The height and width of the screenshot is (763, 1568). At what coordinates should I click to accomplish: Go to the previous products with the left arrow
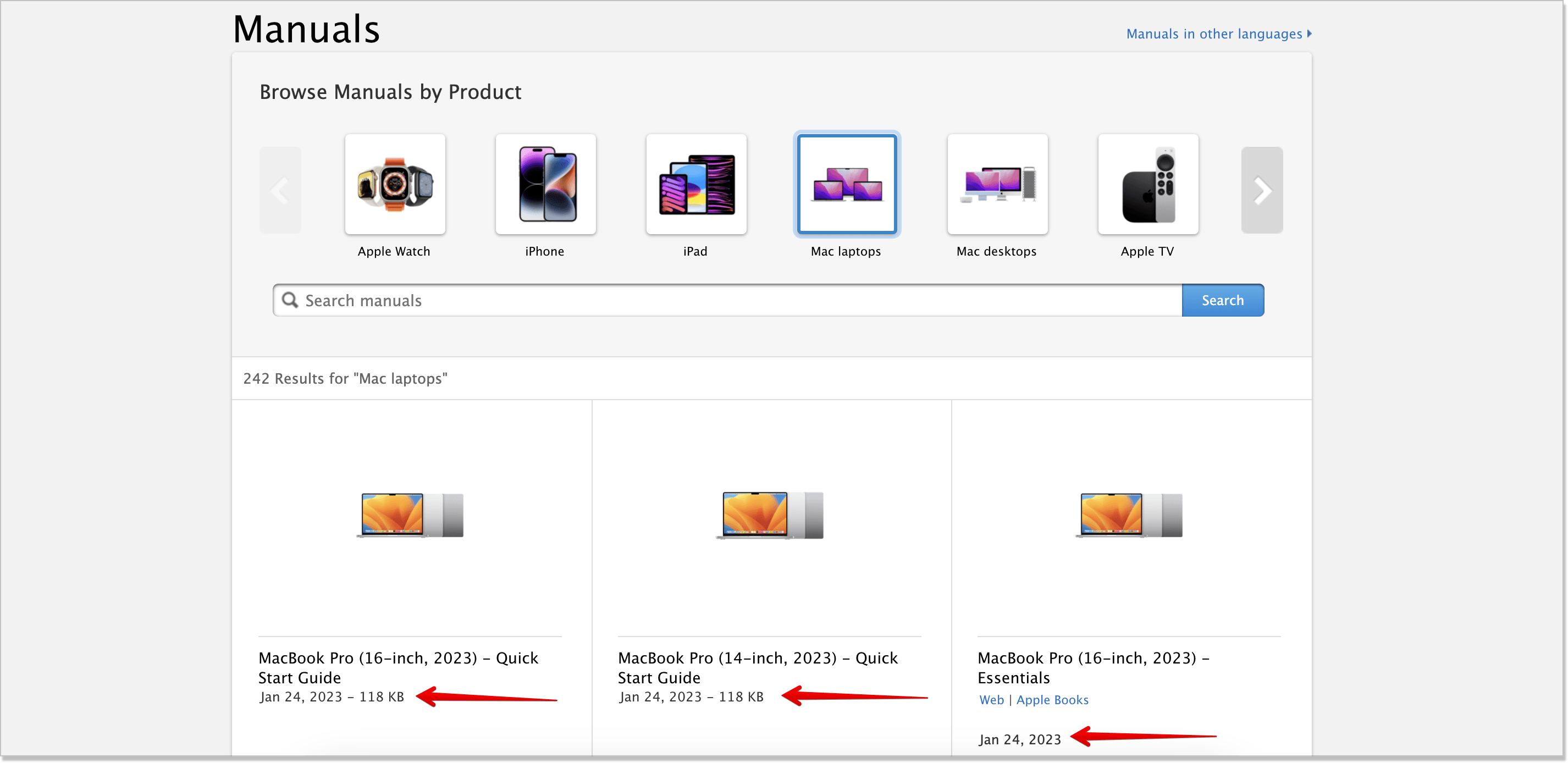click(280, 190)
